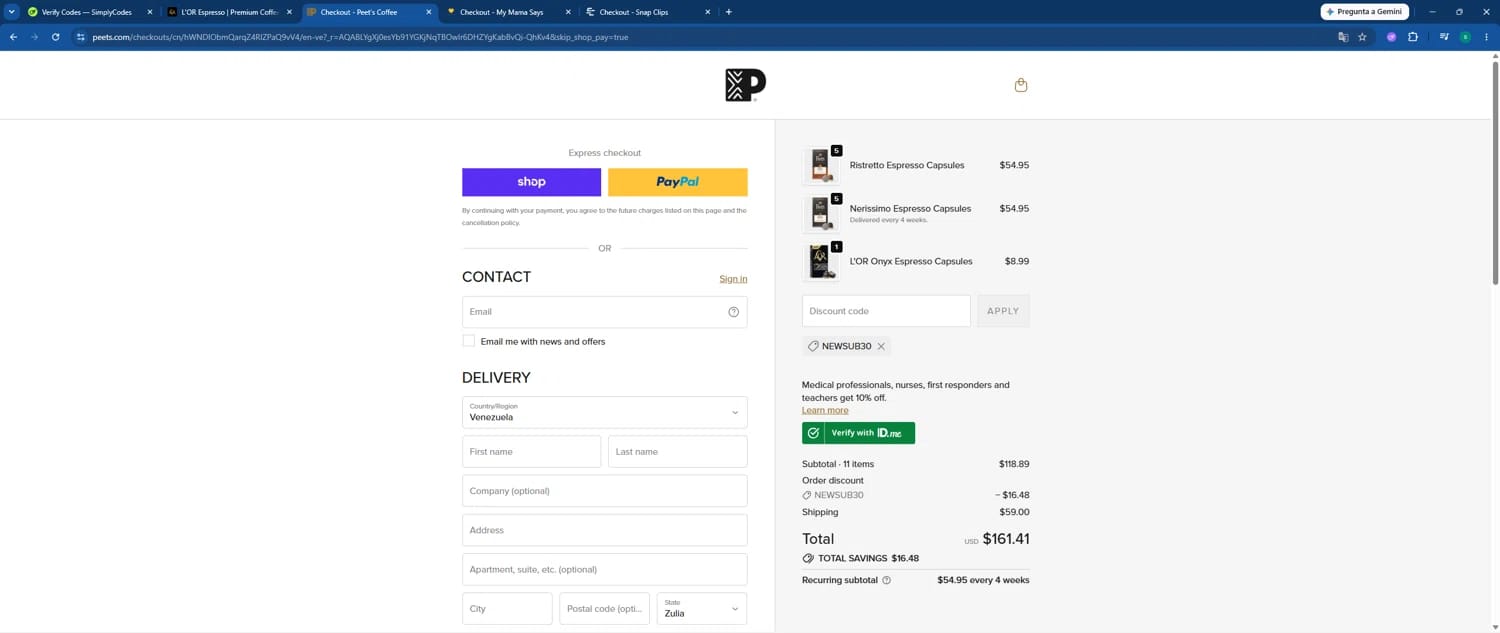Open a new browser tab
1500x633 pixels.
coord(728,12)
